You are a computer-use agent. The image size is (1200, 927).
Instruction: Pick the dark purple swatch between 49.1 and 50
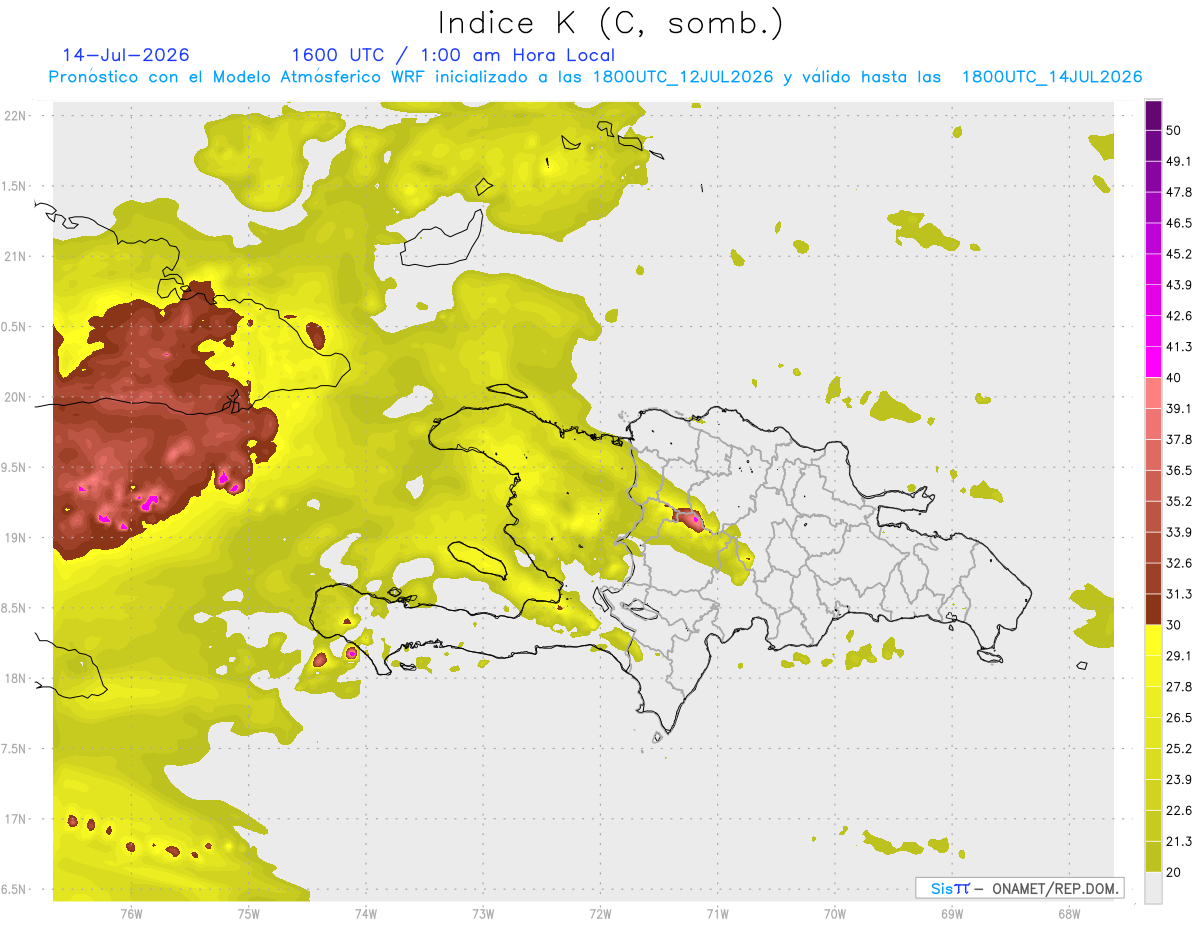1153,145
